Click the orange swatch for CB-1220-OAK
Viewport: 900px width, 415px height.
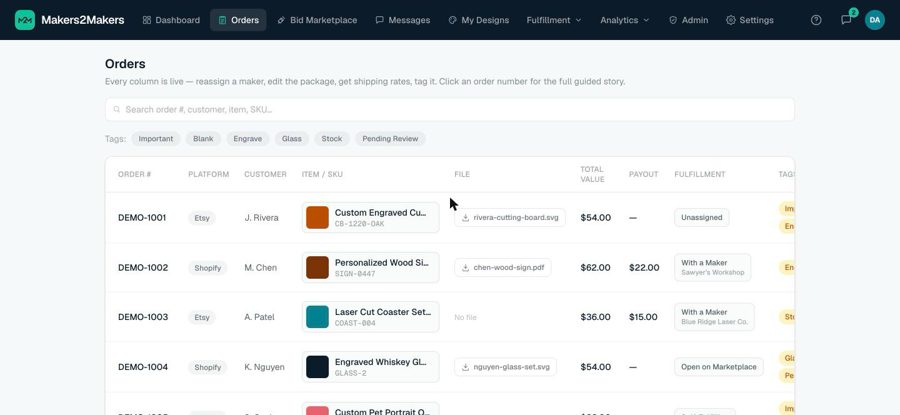click(317, 218)
